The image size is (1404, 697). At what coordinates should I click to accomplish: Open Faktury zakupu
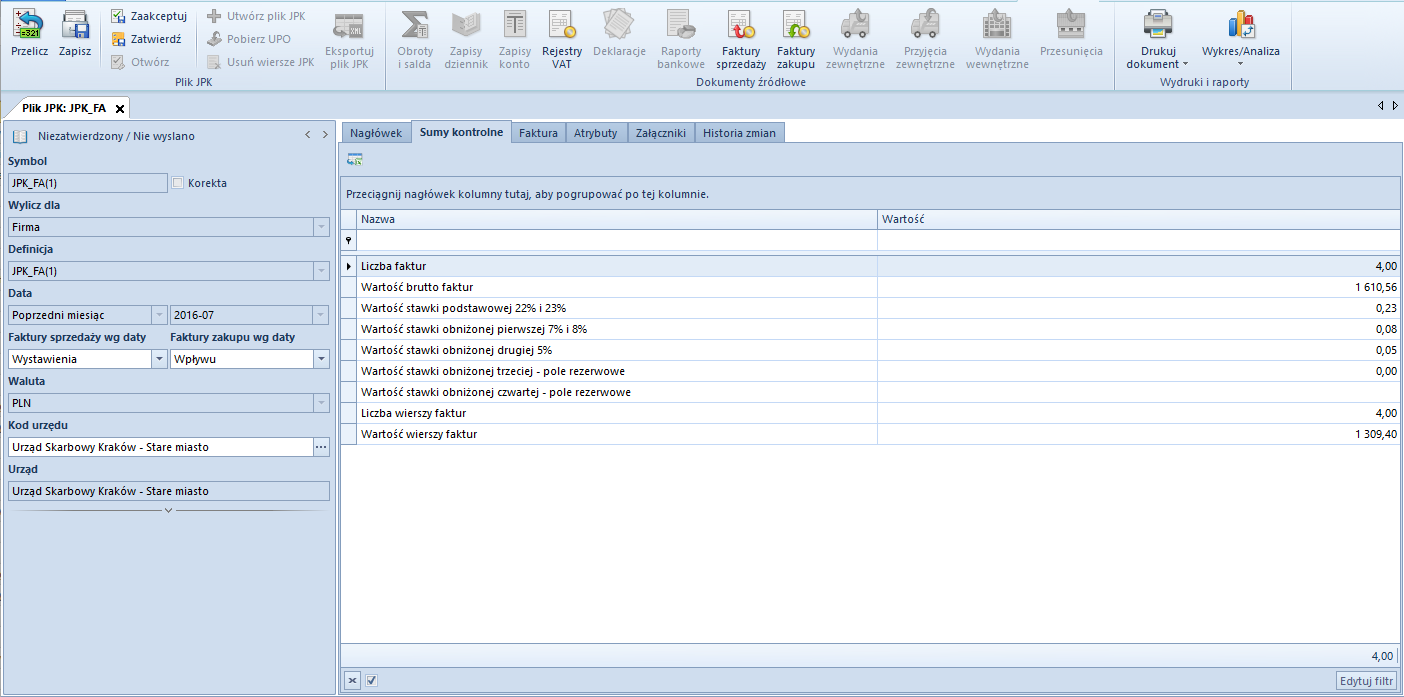point(796,40)
